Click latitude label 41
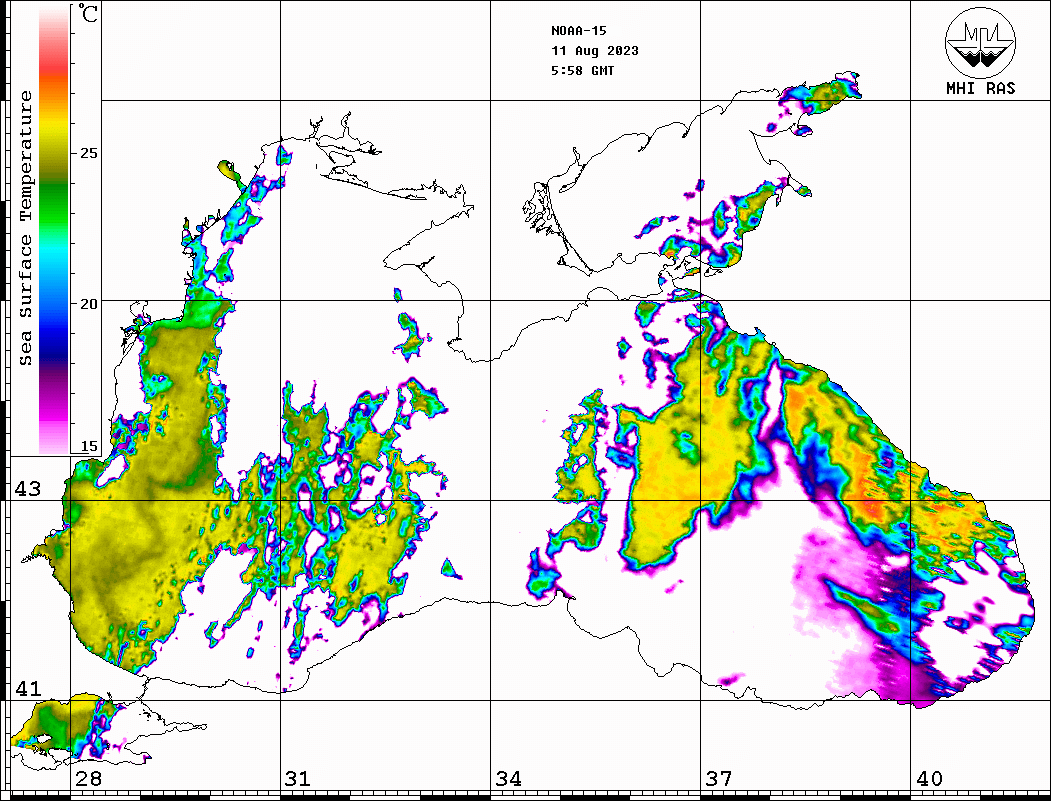This screenshot has height=801, width=1051. (x=28, y=689)
